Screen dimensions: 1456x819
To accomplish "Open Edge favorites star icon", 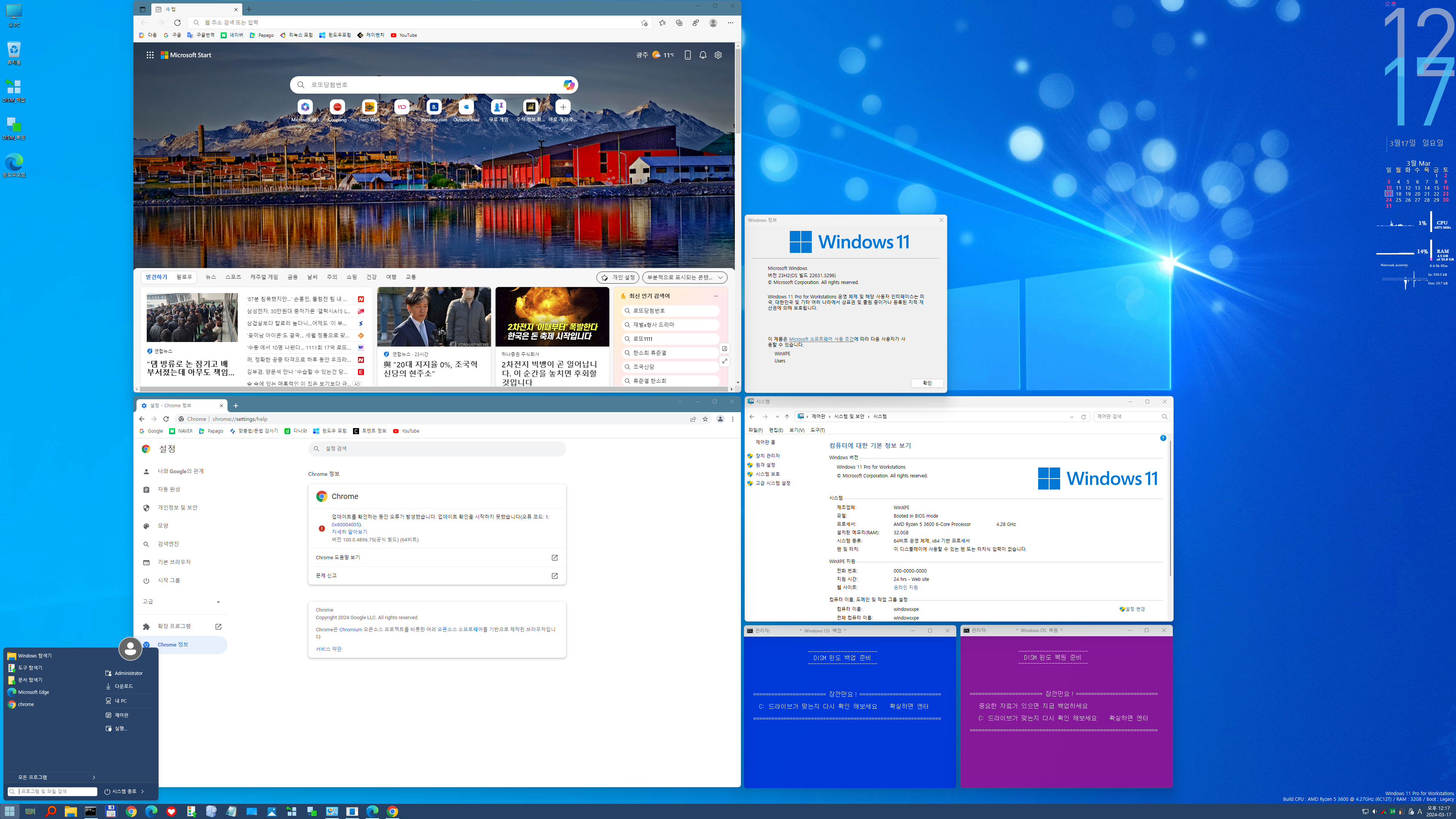I will (x=662, y=23).
